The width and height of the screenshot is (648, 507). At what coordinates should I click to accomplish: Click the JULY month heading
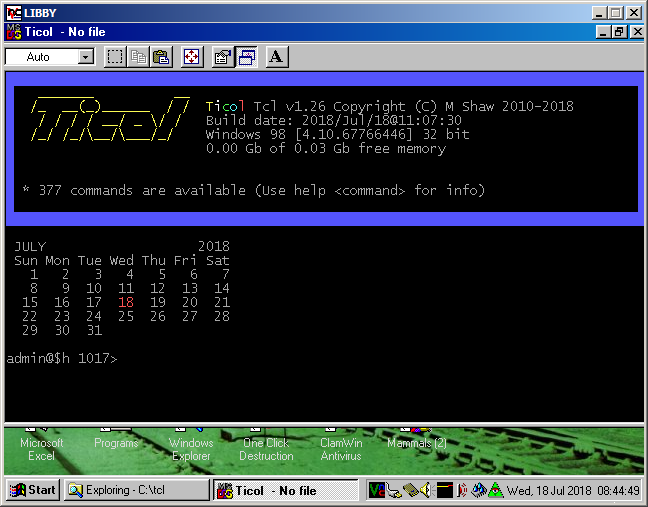pos(30,247)
